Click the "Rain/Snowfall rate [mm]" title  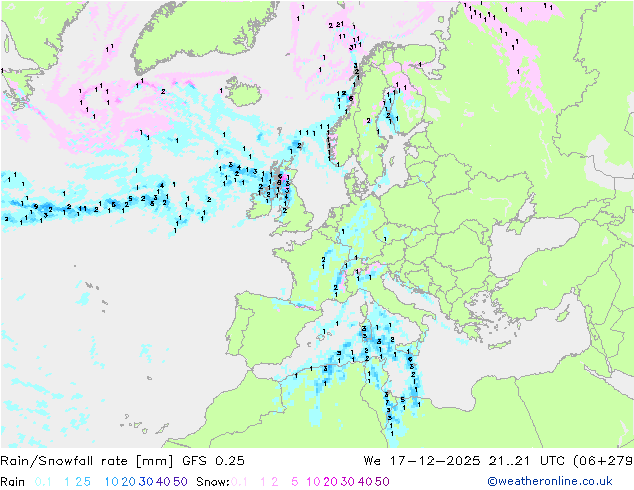[x=87, y=461]
